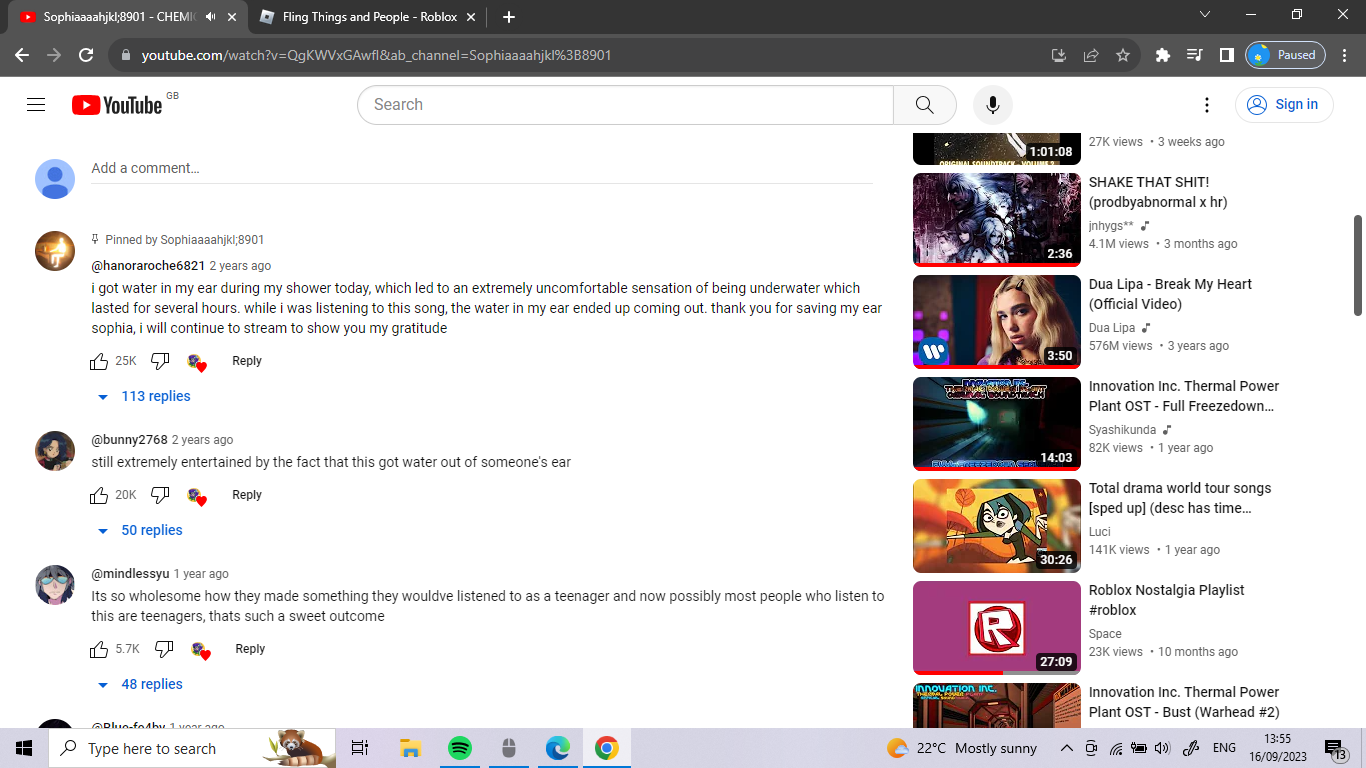Open @mindlessyu's profile avatar
The image size is (1366, 768).
pos(55,585)
